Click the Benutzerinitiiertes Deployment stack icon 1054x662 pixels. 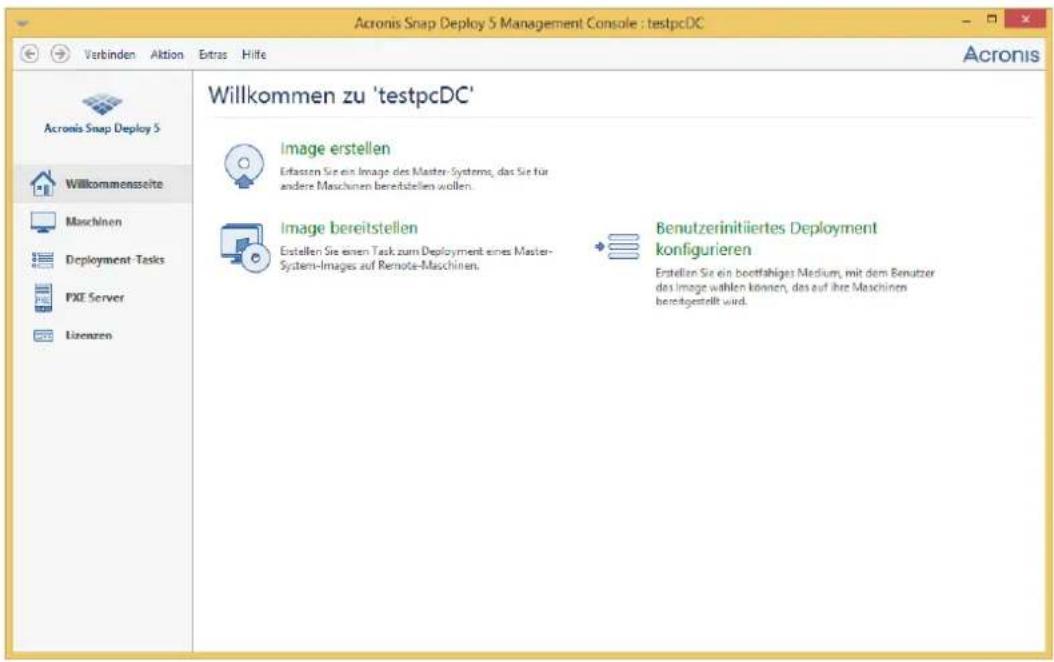pos(618,247)
